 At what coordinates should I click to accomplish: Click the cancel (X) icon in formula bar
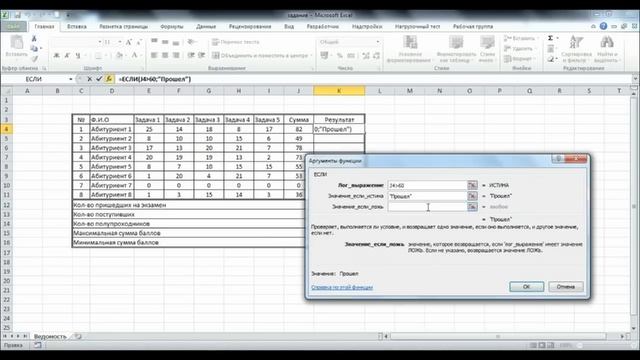click(x=89, y=79)
